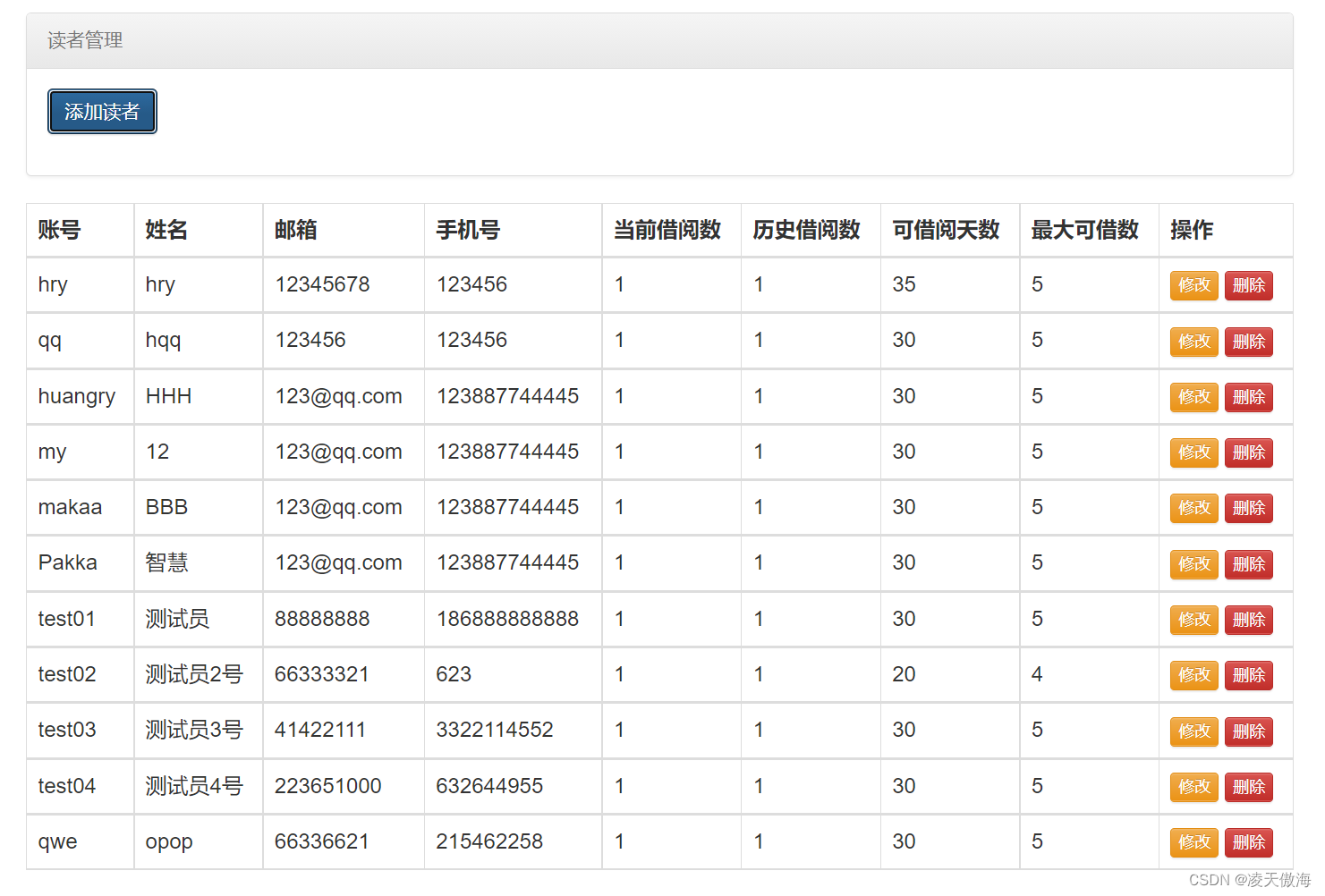Click 删除 in the qq row

1249,342
